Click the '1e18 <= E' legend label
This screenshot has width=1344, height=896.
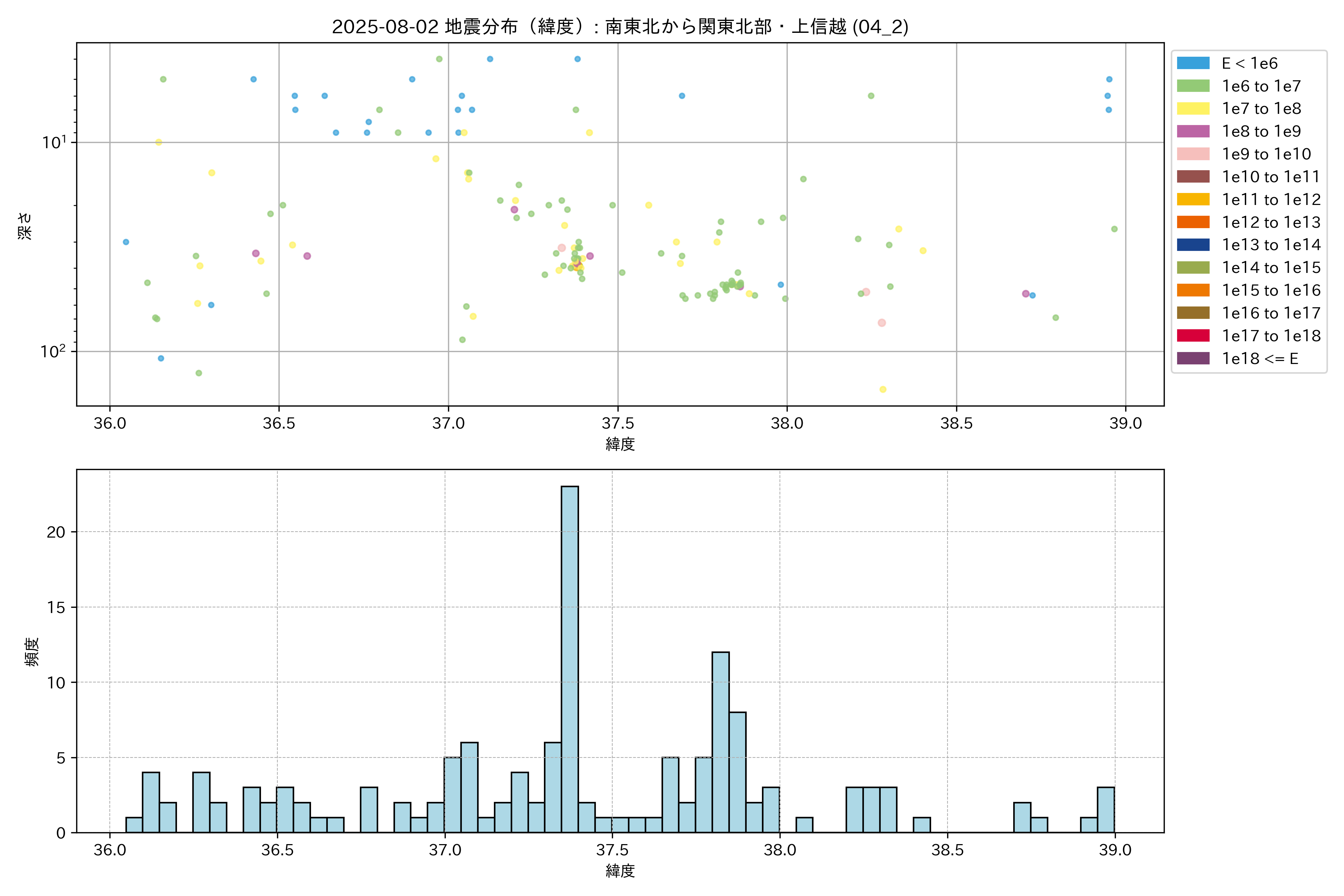pos(1259,358)
